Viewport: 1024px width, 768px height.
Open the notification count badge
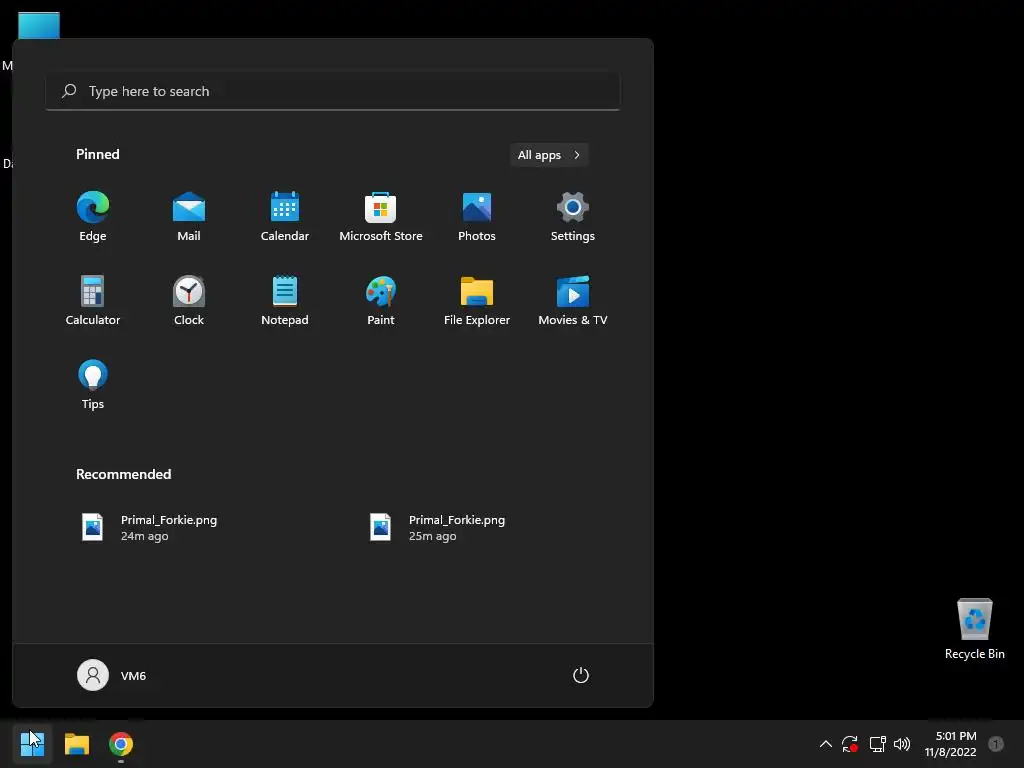click(x=996, y=744)
